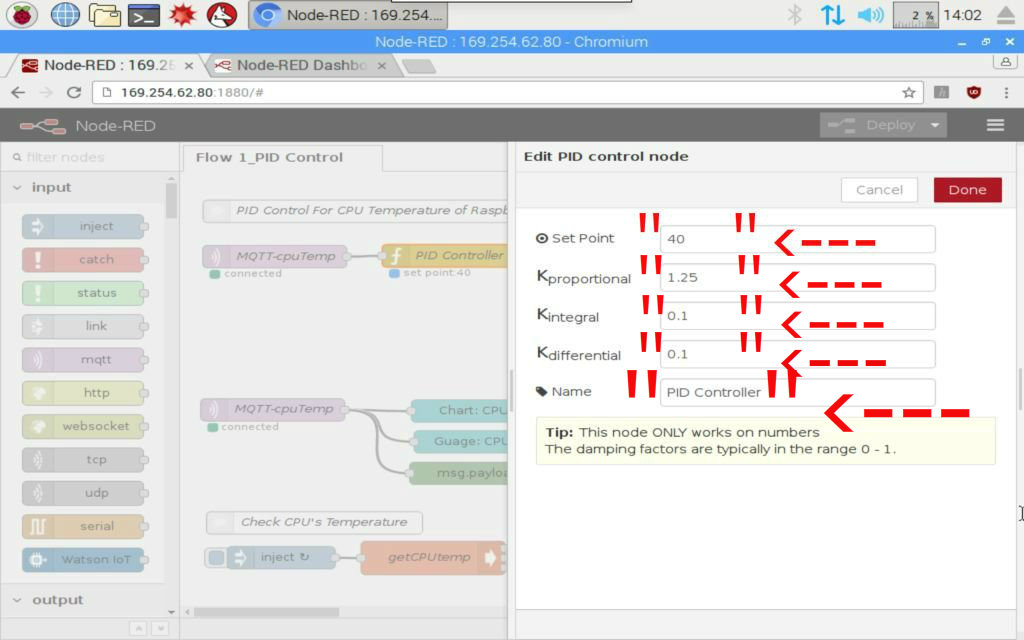
Task: Select the inject node in the palette
Action: pyautogui.click(x=83, y=226)
